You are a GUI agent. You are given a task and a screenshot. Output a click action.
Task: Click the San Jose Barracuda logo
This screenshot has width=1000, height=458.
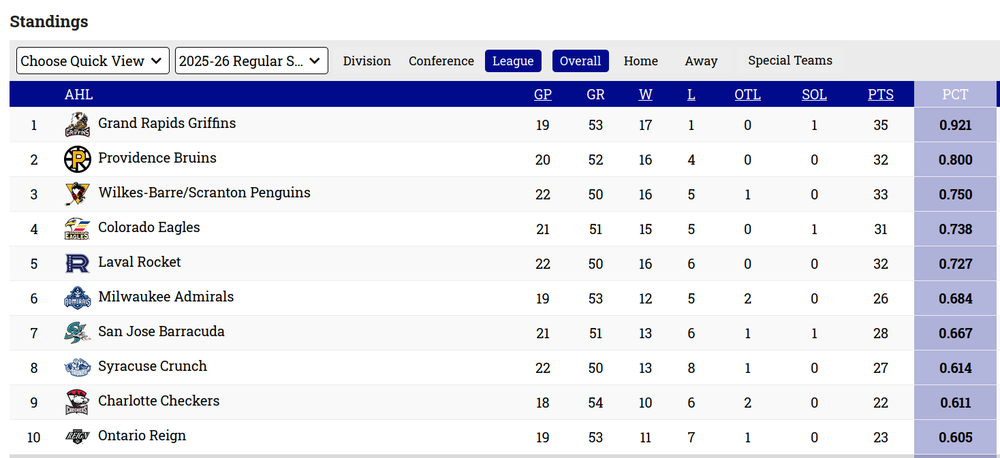(x=77, y=332)
